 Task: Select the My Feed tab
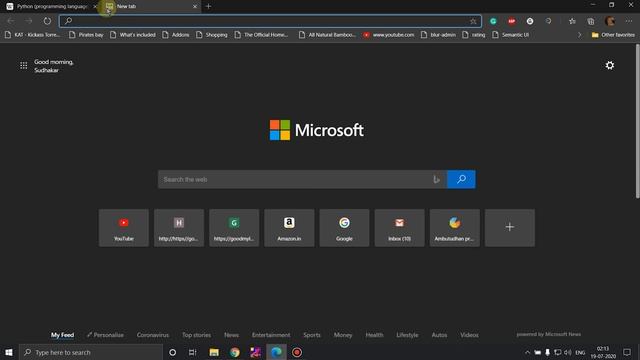click(x=62, y=335)
